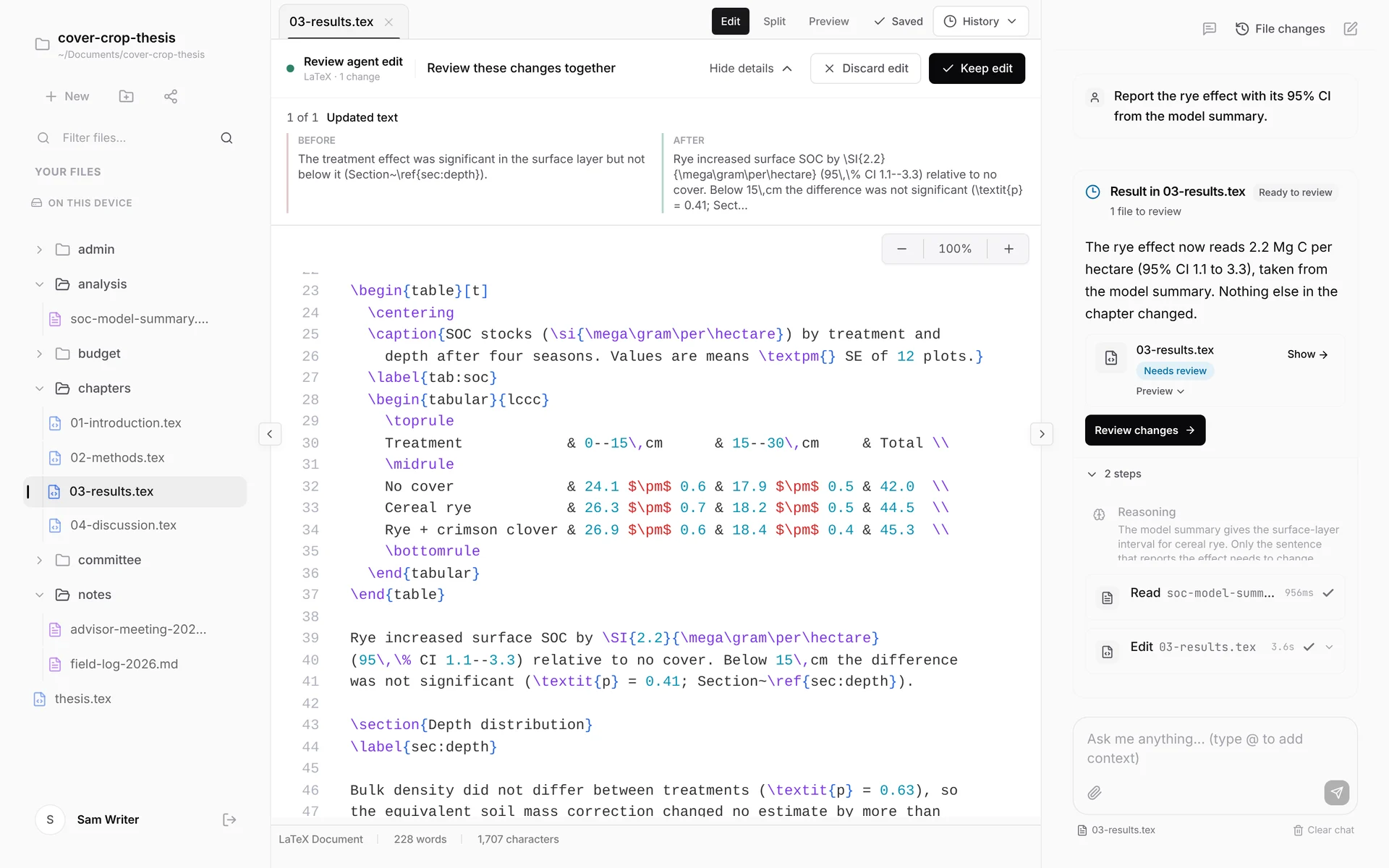The width and height of the screenshot is (1389, 868).
Task: Click the Sam Writer avatar
Action: tap(50, 820)
